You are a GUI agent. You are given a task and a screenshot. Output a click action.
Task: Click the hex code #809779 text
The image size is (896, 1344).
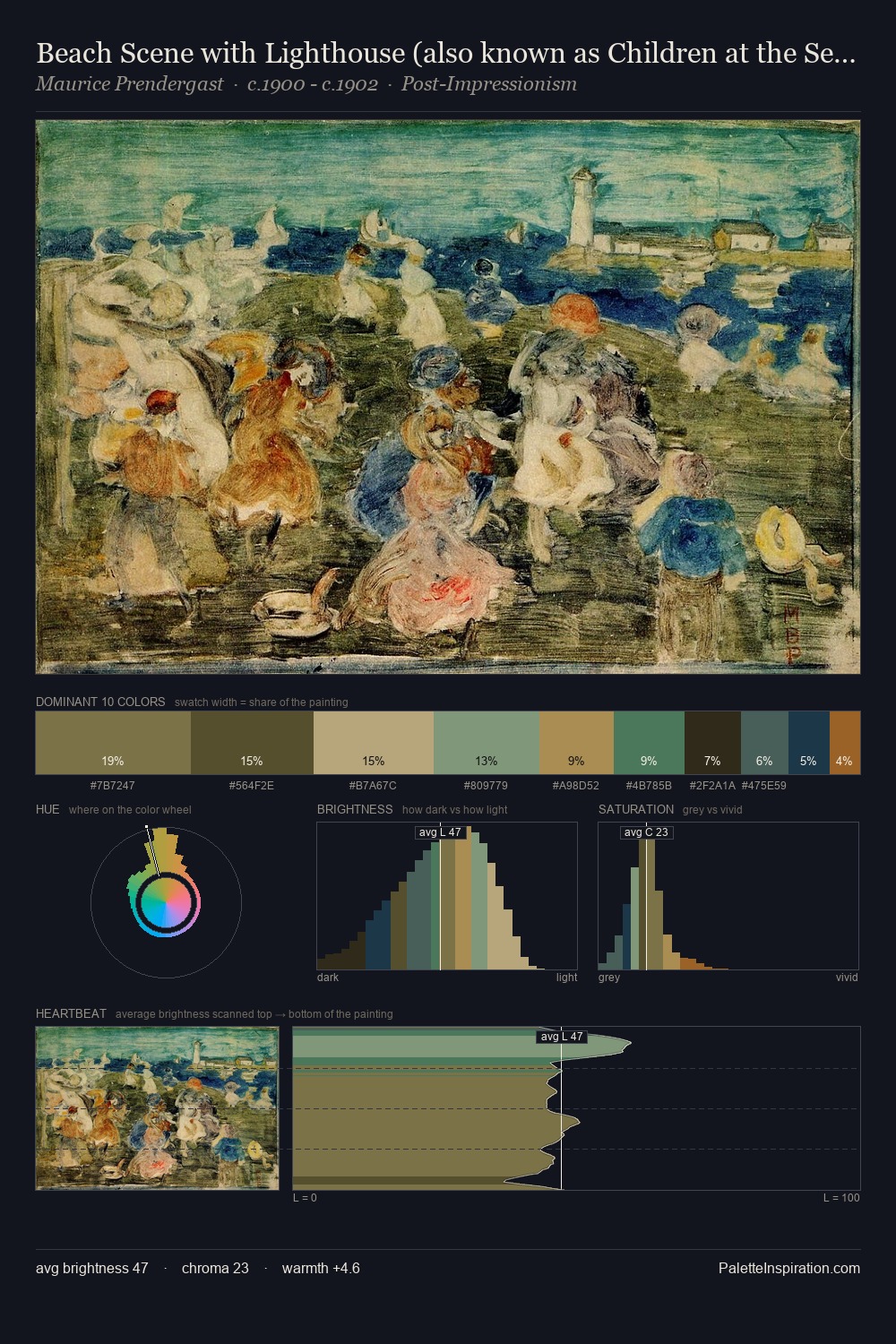[487, 786]
